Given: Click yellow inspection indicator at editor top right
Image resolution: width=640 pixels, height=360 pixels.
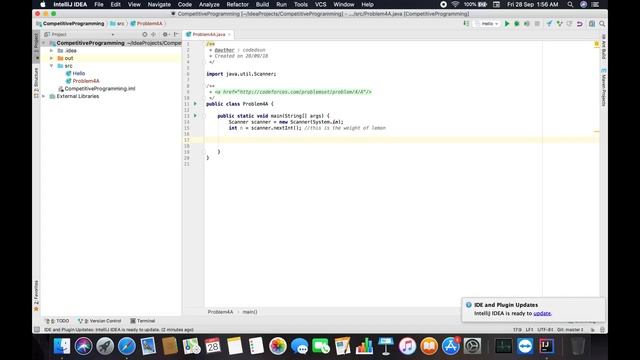Looking at the screenshot, I should click(x=596, y=44).
